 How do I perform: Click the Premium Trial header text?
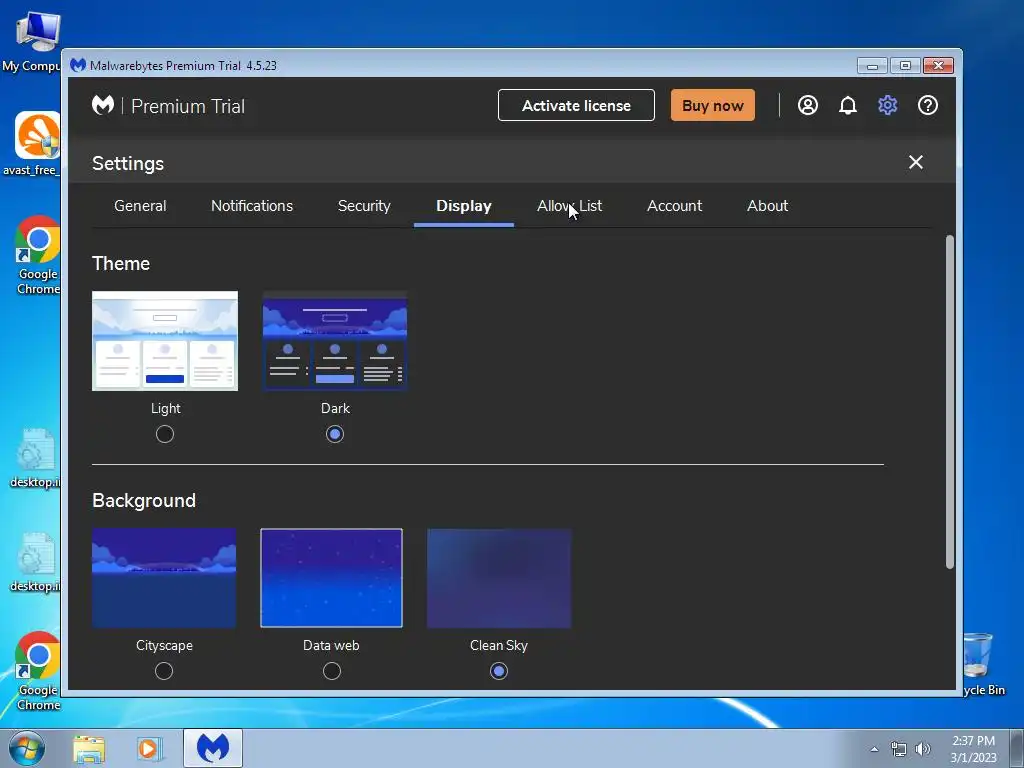[x=188, y=106]
